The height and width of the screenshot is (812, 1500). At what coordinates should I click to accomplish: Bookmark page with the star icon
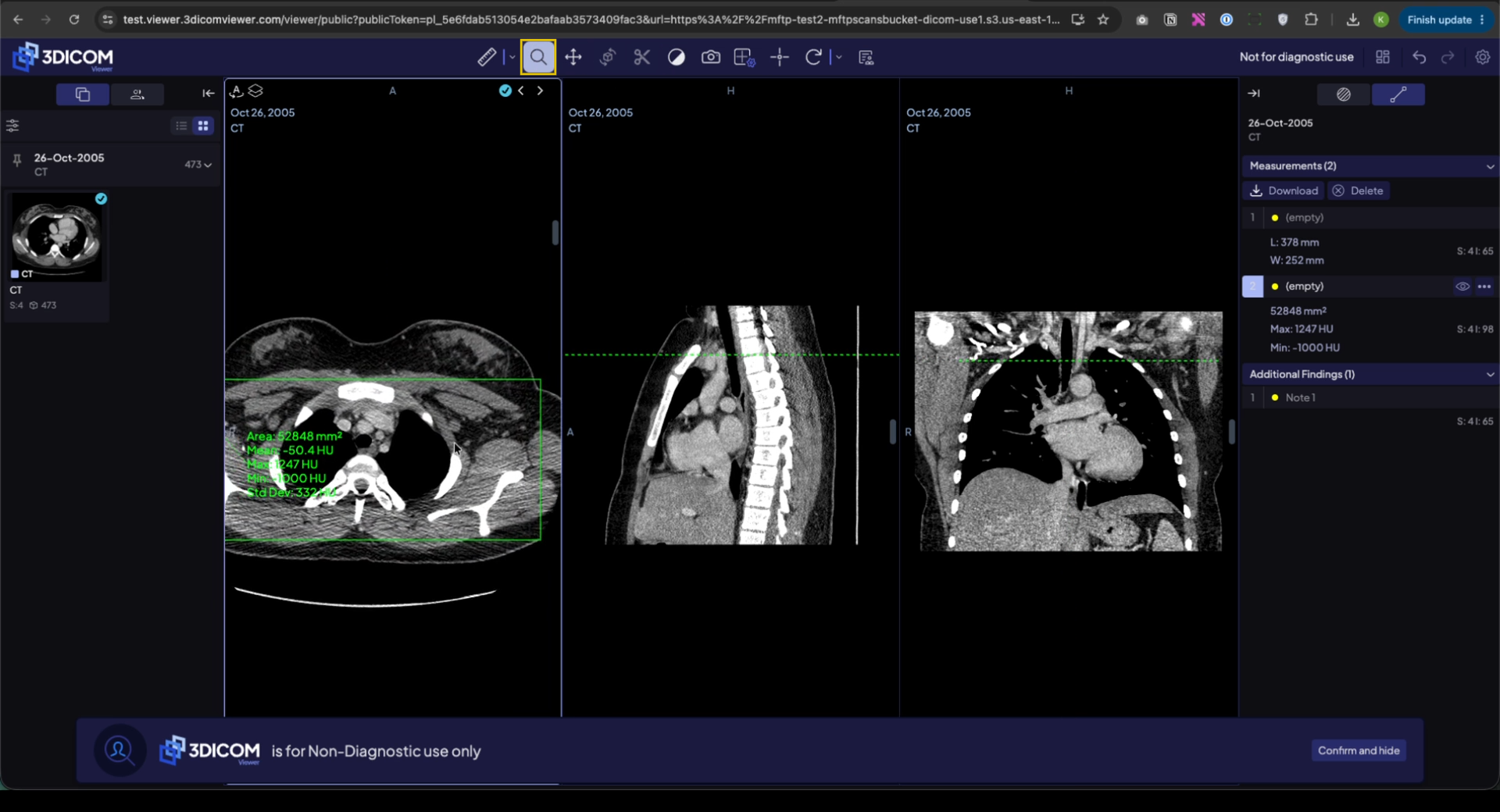point(1103,20)
